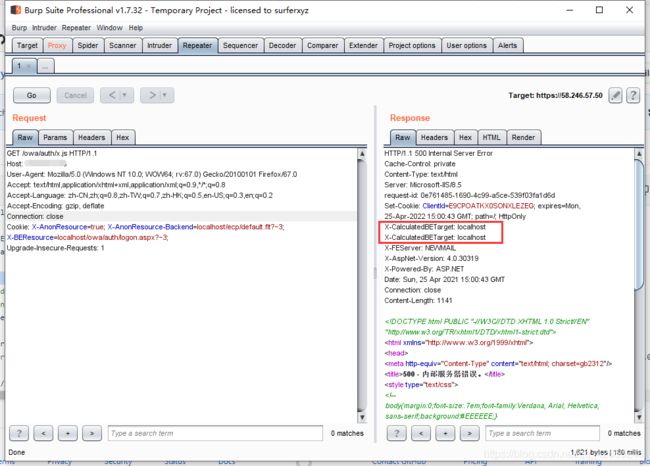Viewport: 650px width, 466px height.
Task: Click the Go button to send request
Action: point(32,95)
